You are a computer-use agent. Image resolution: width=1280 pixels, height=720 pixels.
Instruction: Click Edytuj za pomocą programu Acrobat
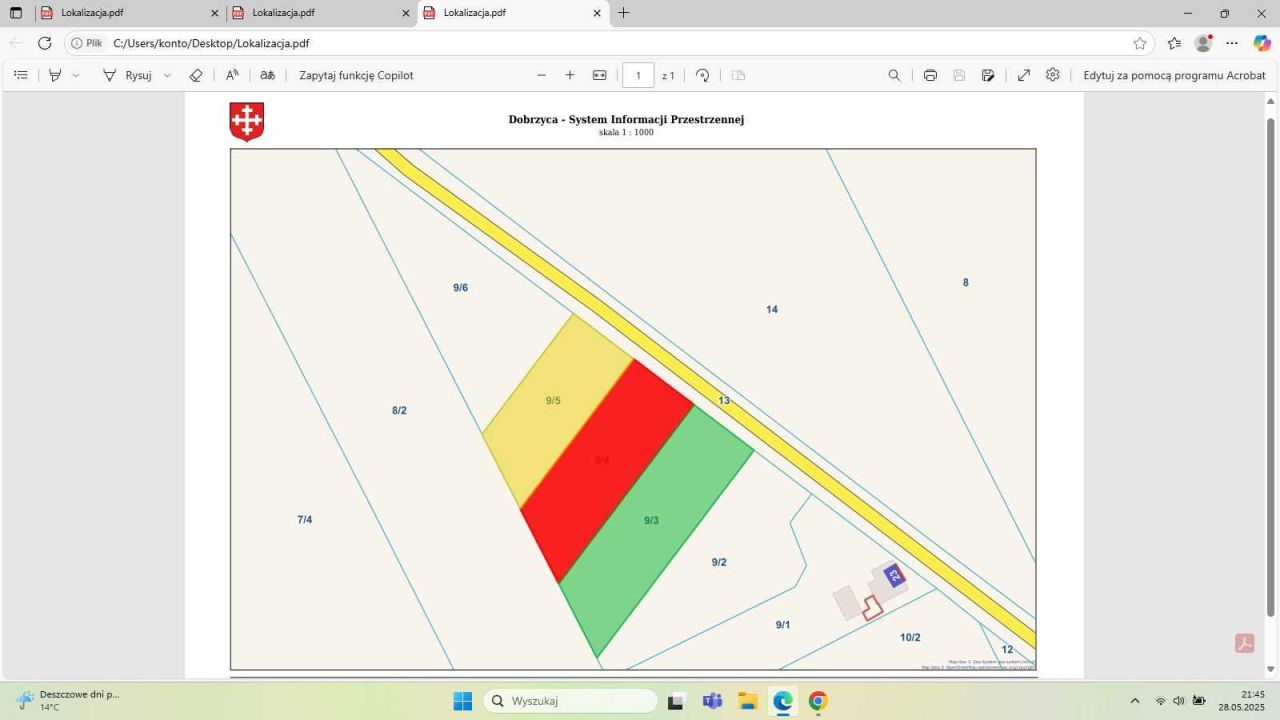(x=1174, y=75)
